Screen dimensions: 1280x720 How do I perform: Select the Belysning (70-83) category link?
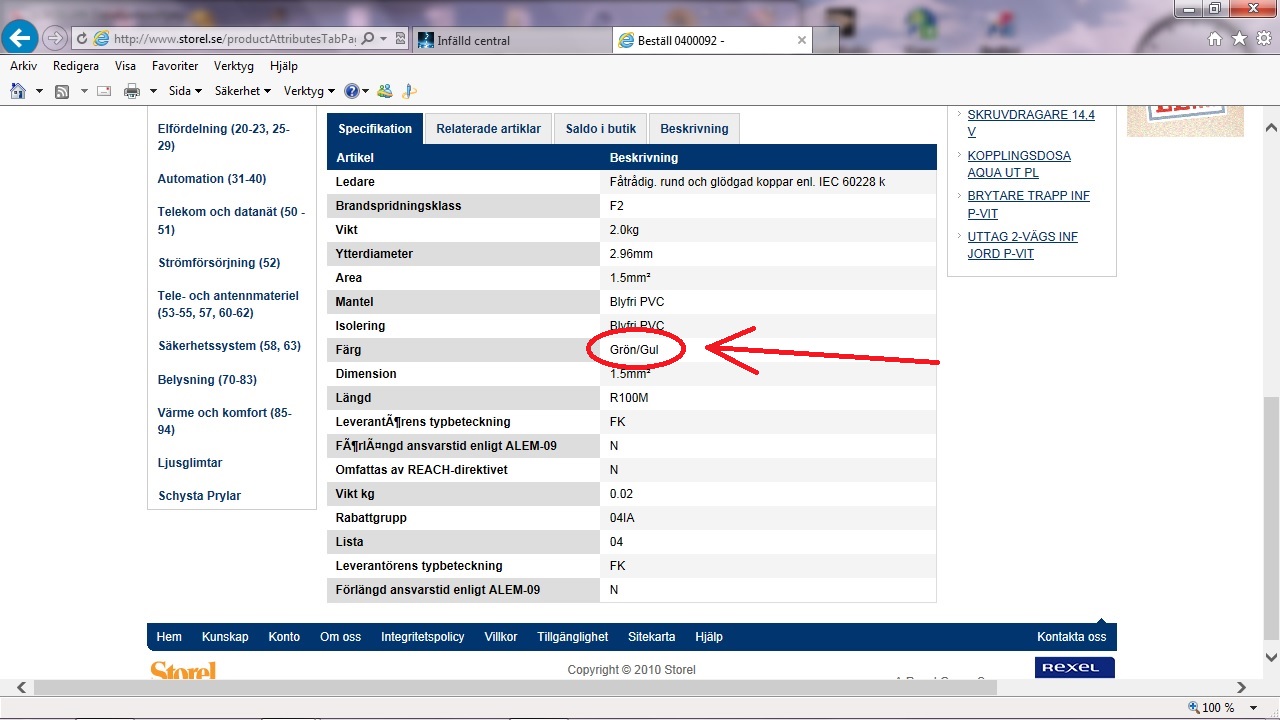point(207,380)
